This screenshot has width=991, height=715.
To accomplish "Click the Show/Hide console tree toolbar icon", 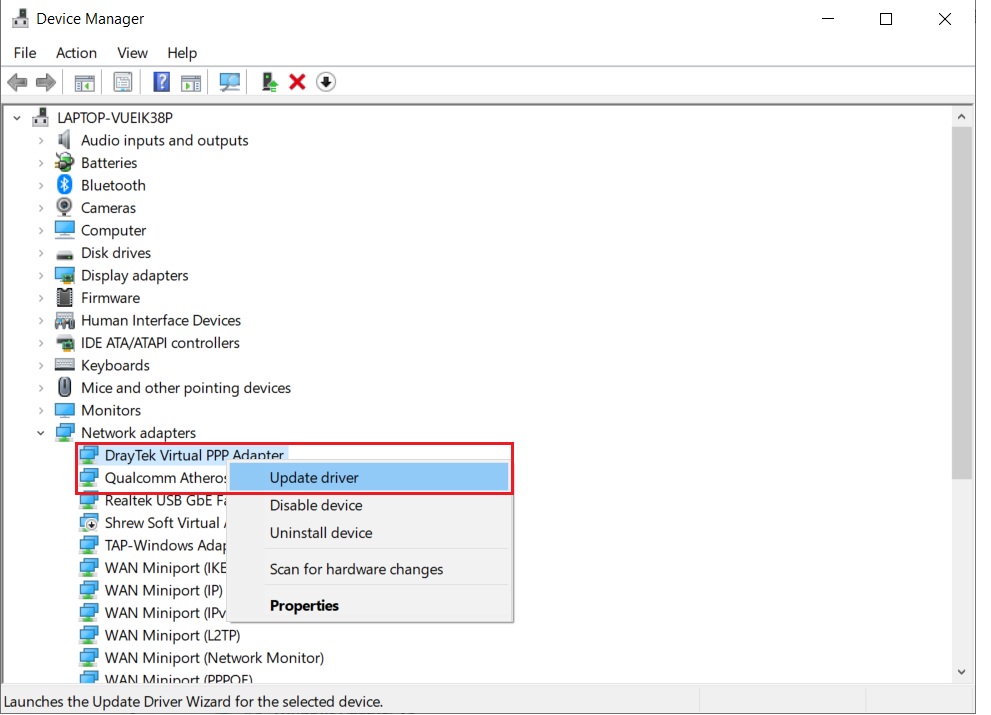I will pyautogui.click(x=85, y=81).
